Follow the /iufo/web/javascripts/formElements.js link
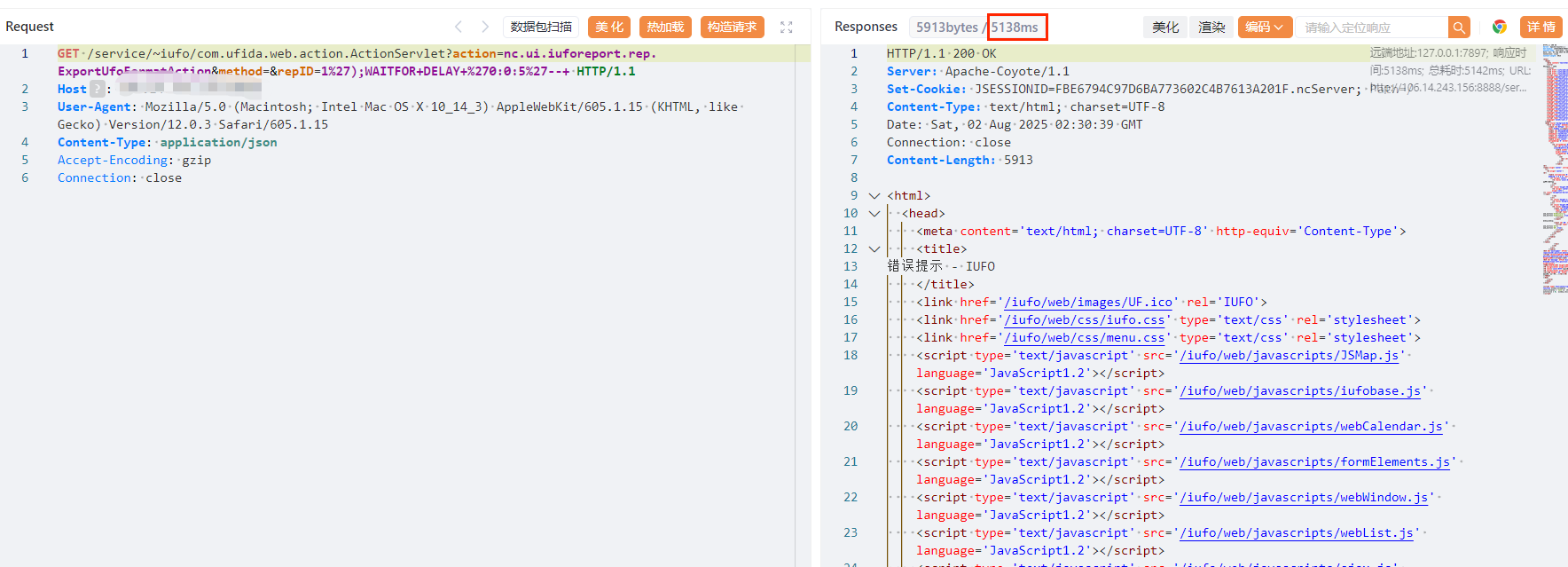The height and width of the screenshot is (567, 1568). [x=1315, y=461]
